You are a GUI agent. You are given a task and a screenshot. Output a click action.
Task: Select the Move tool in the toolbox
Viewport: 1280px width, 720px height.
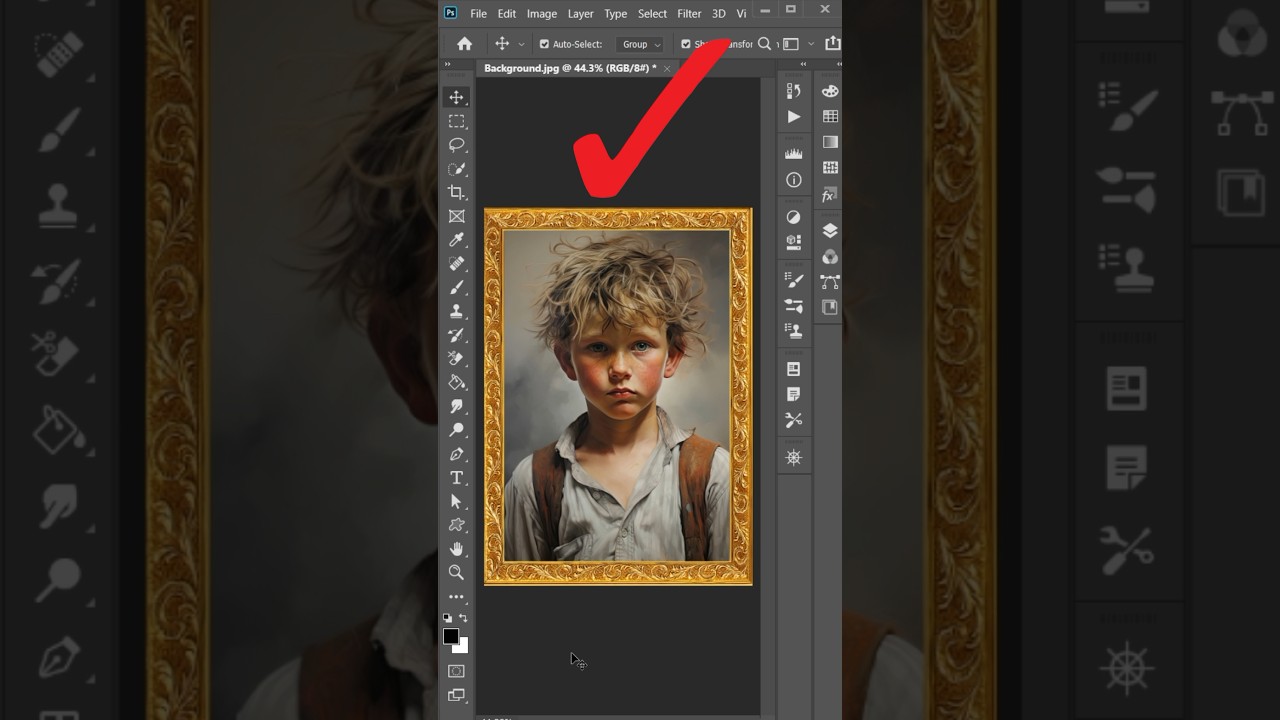coord(456,97)
